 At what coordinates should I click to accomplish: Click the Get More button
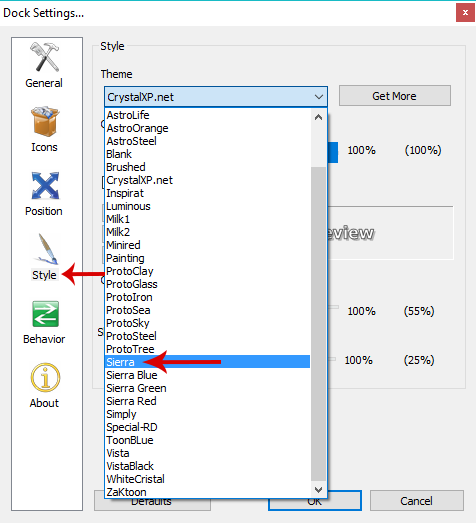point(395,96)
